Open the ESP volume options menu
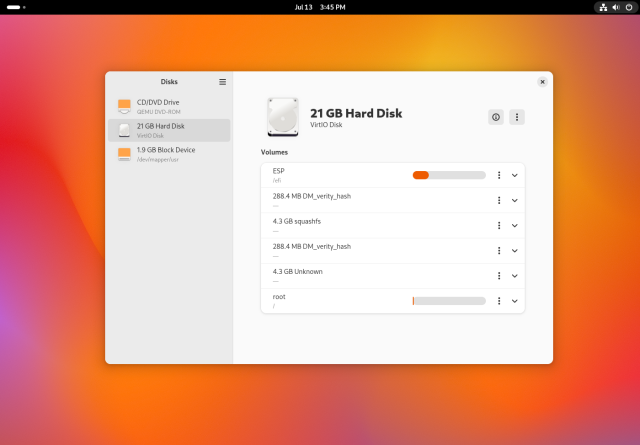The width and height of the screenshot is (640, 445). coord(499,175)
